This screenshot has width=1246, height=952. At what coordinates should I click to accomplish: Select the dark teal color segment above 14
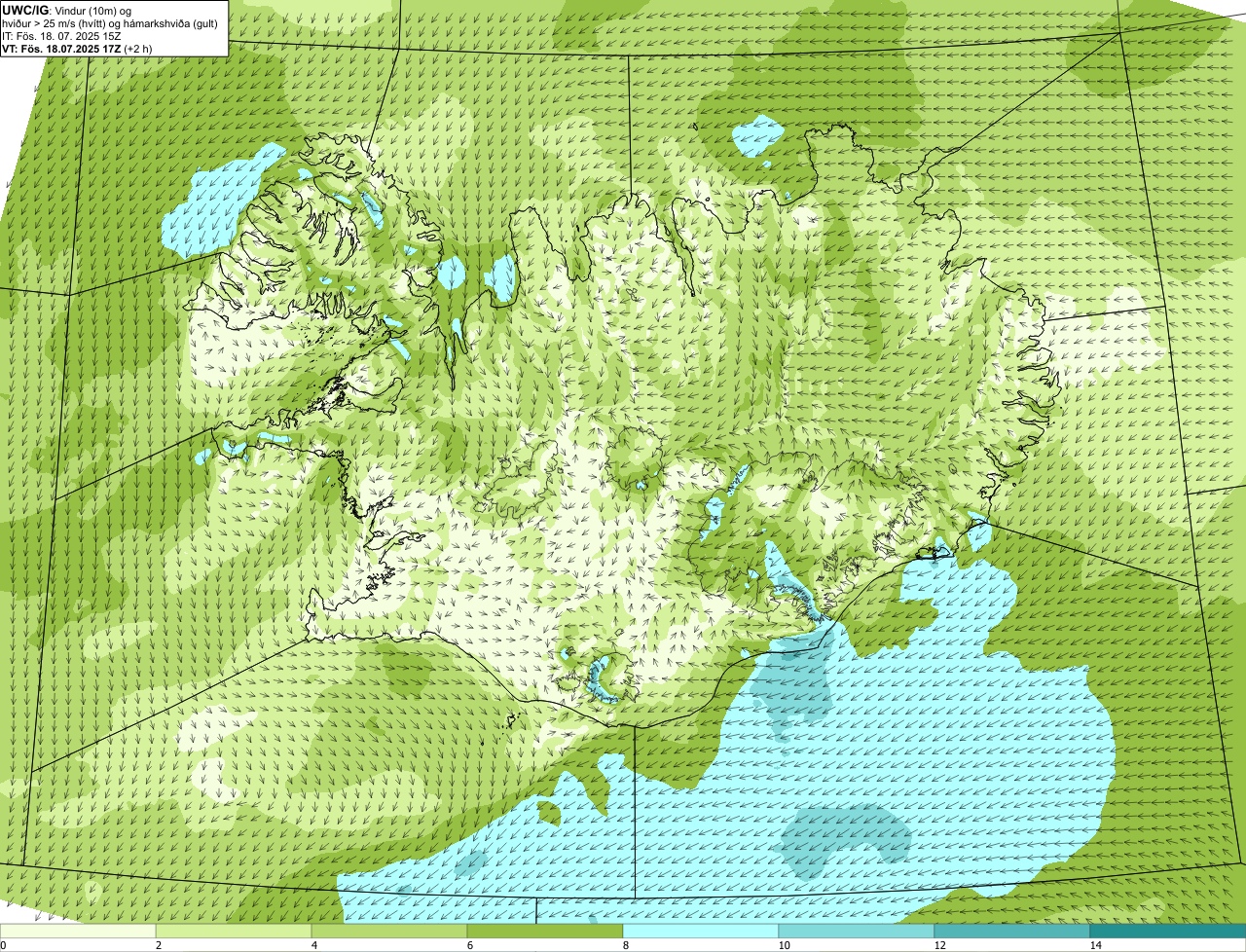[x=1168, y=931]
